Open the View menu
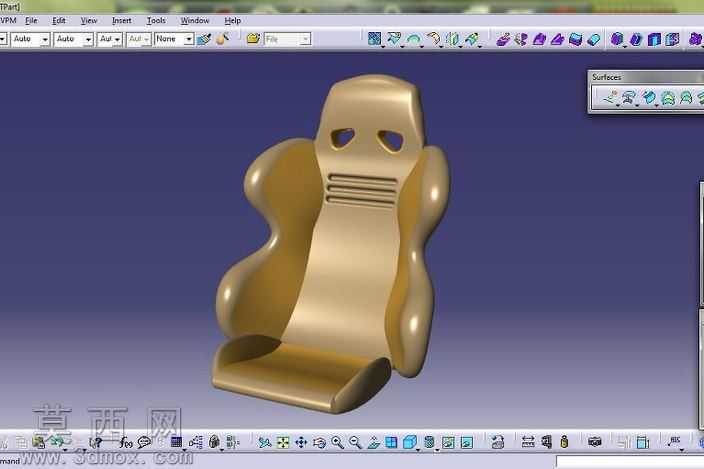 click(x=88, y=21)
